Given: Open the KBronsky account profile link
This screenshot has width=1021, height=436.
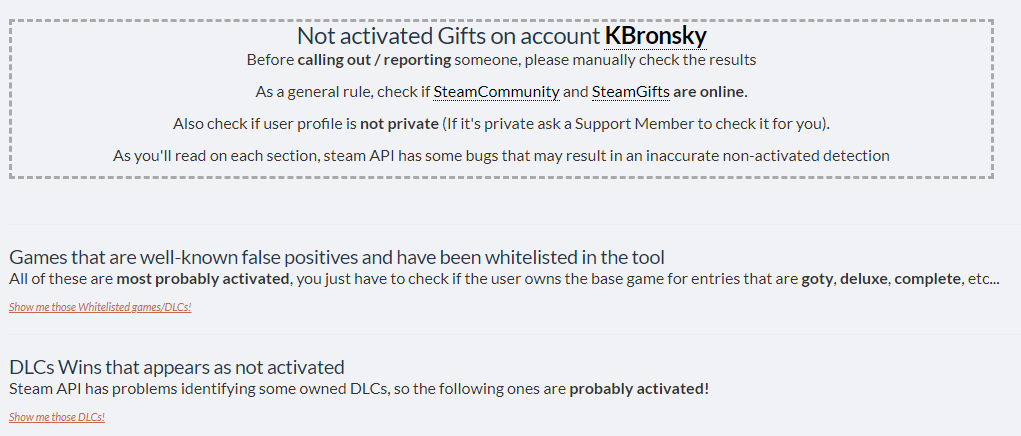Looking at the screenshot, I should (x=656, y=36).
